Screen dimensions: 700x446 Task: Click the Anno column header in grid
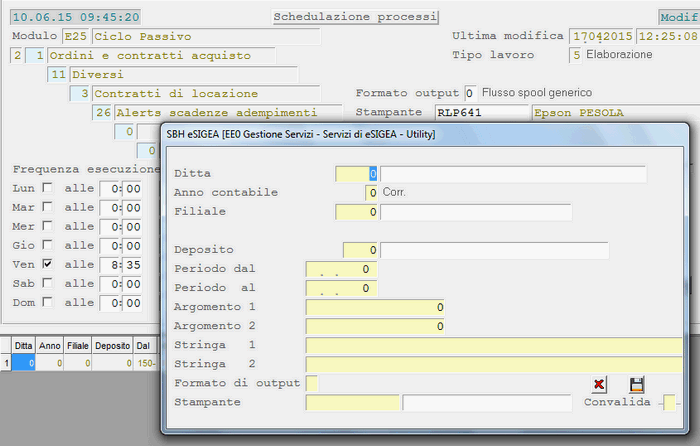(x=50, y=346)
